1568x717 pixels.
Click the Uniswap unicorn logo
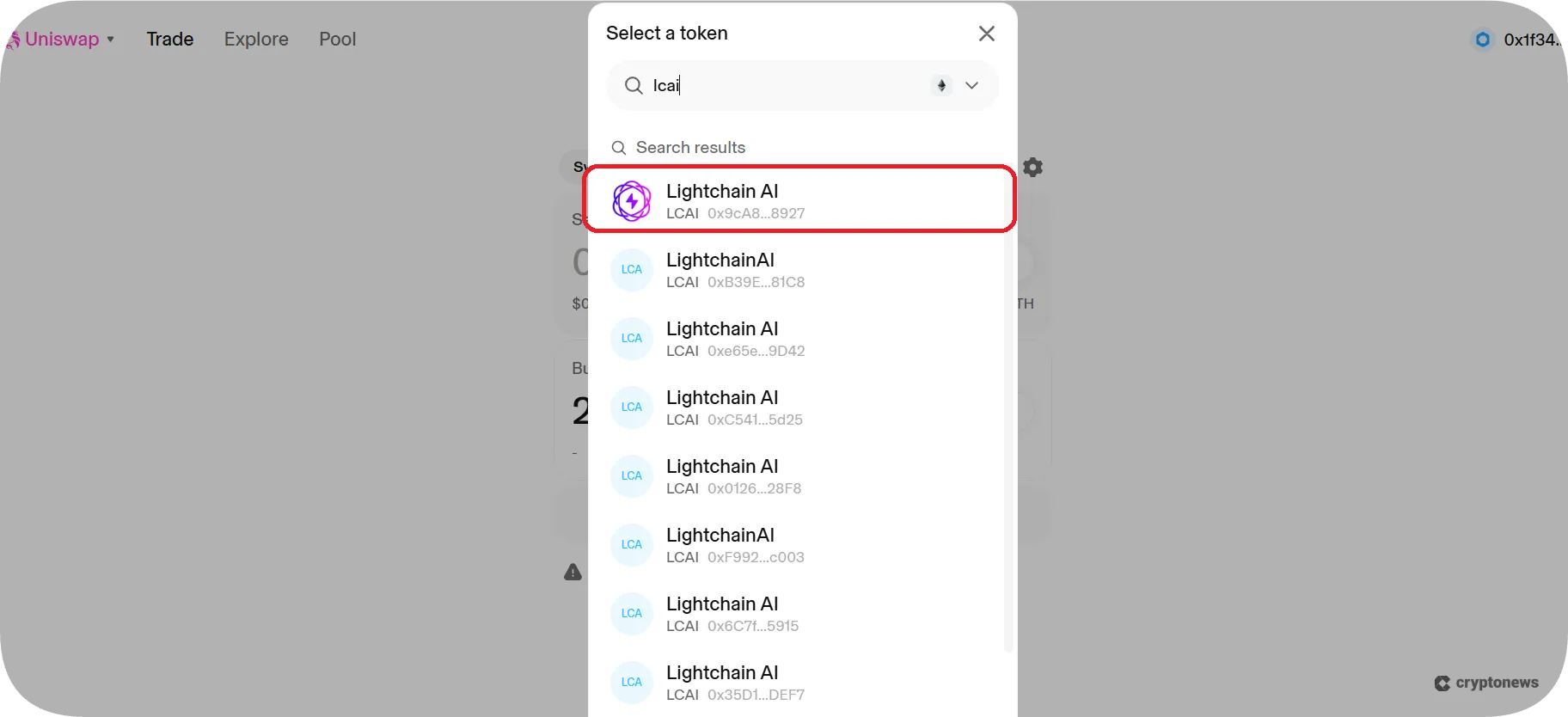click(x=12, y=40)
